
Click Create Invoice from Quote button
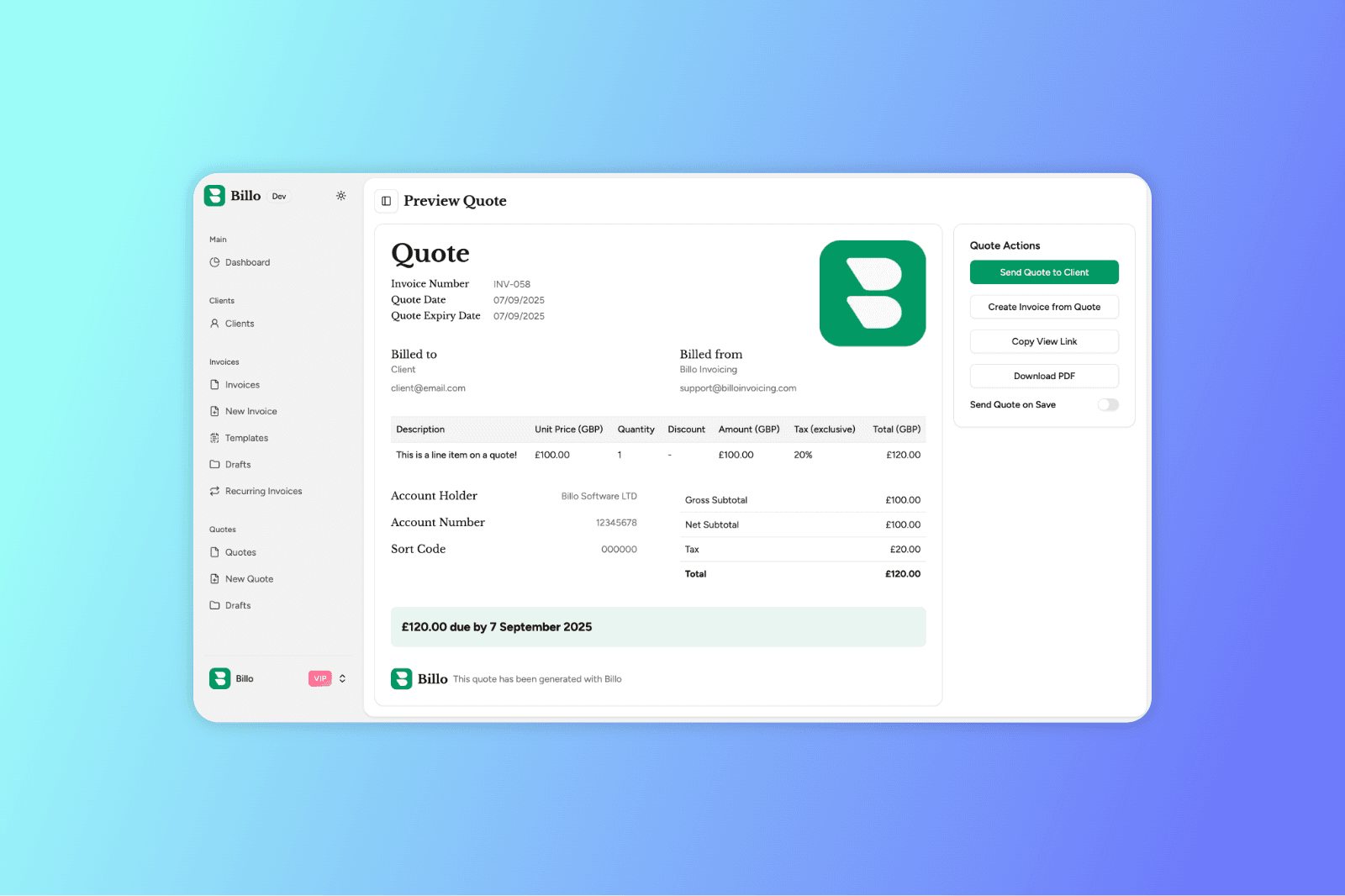point(1043,307)
